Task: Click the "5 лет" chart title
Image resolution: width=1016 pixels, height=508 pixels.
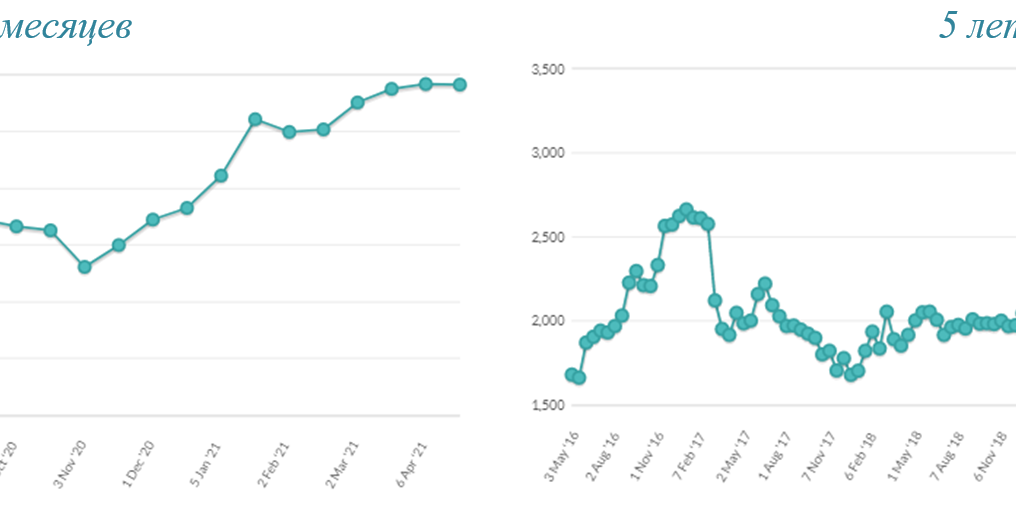Action: (977, 27)
